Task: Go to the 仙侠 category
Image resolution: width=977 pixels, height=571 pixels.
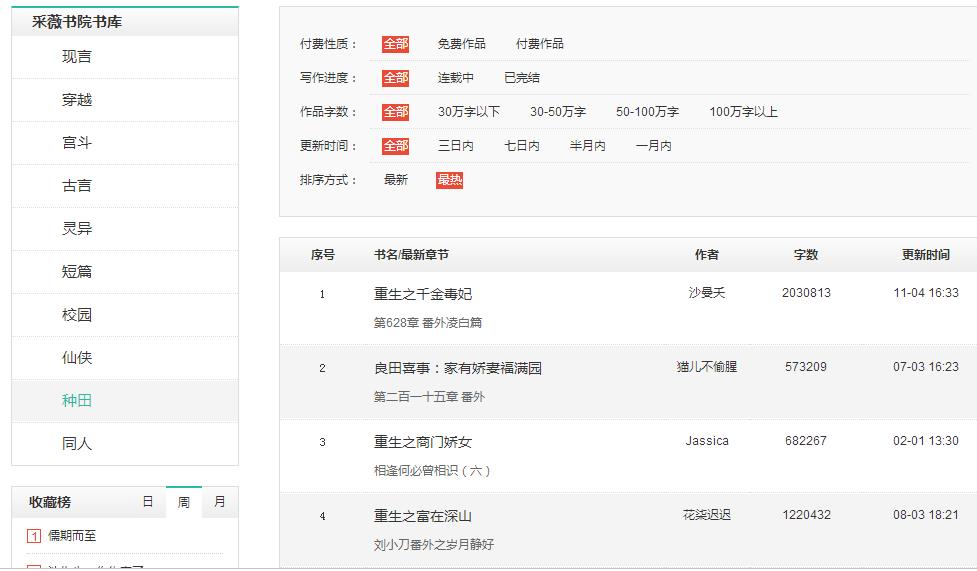Action: pyautogui.click(x=77, y=358)
